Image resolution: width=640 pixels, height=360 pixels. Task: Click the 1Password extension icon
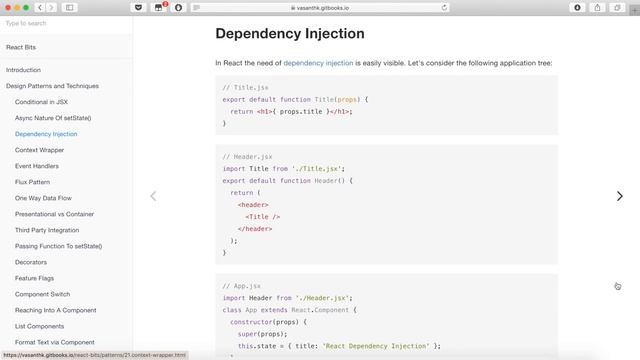(178, 7)
